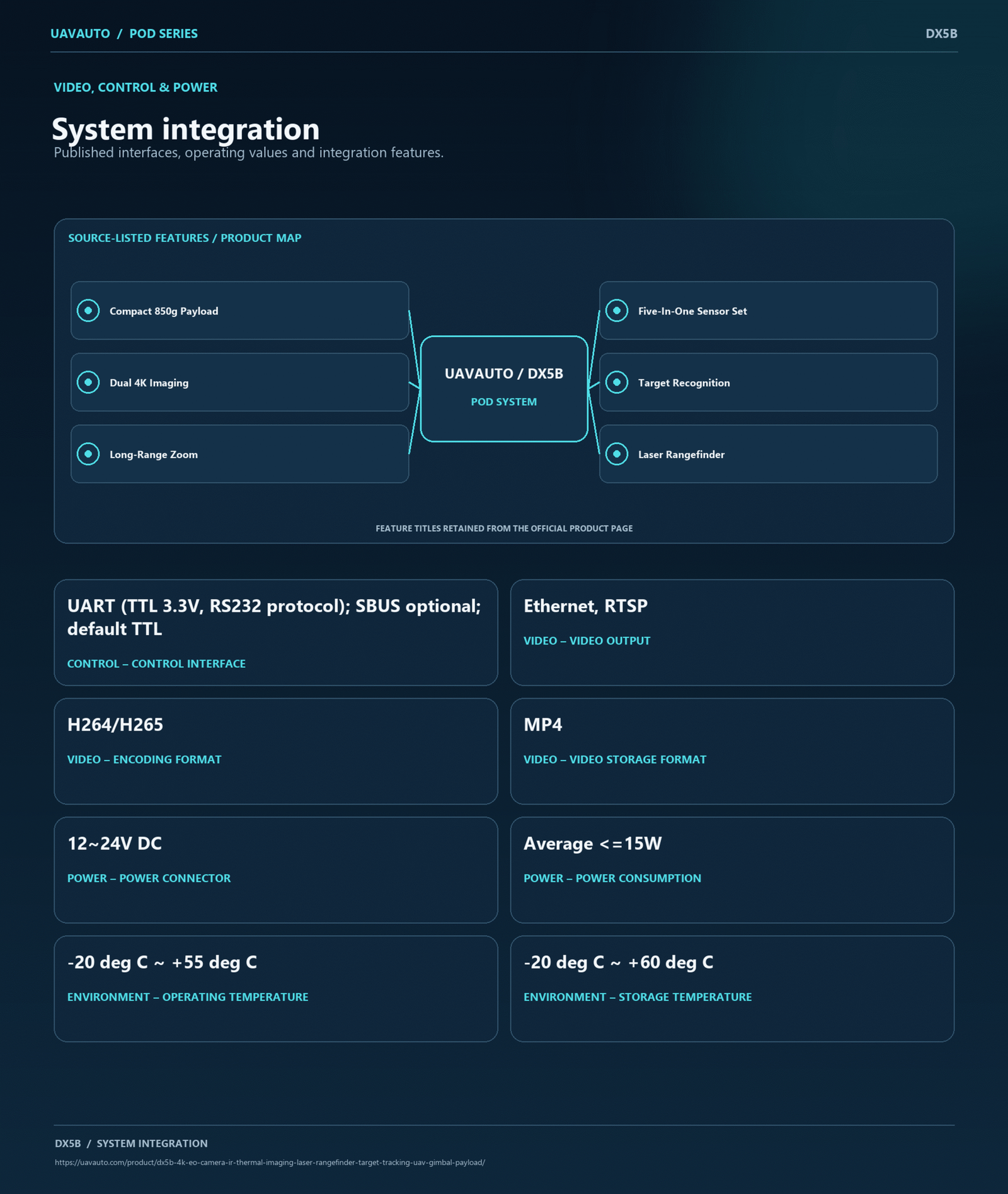Click SOURCE-LISTED FEATURES / PRODUCT MAP title

(x=185, y=238)
